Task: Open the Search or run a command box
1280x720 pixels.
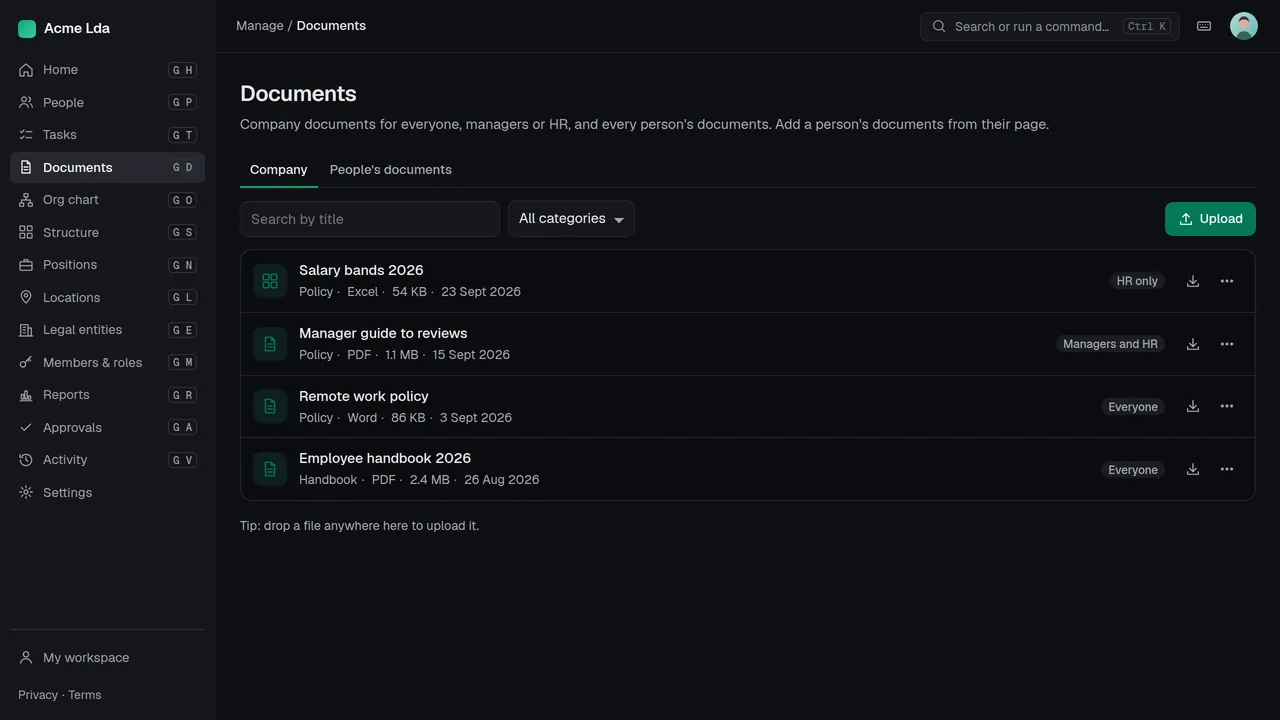Action: pos(1050,26)
